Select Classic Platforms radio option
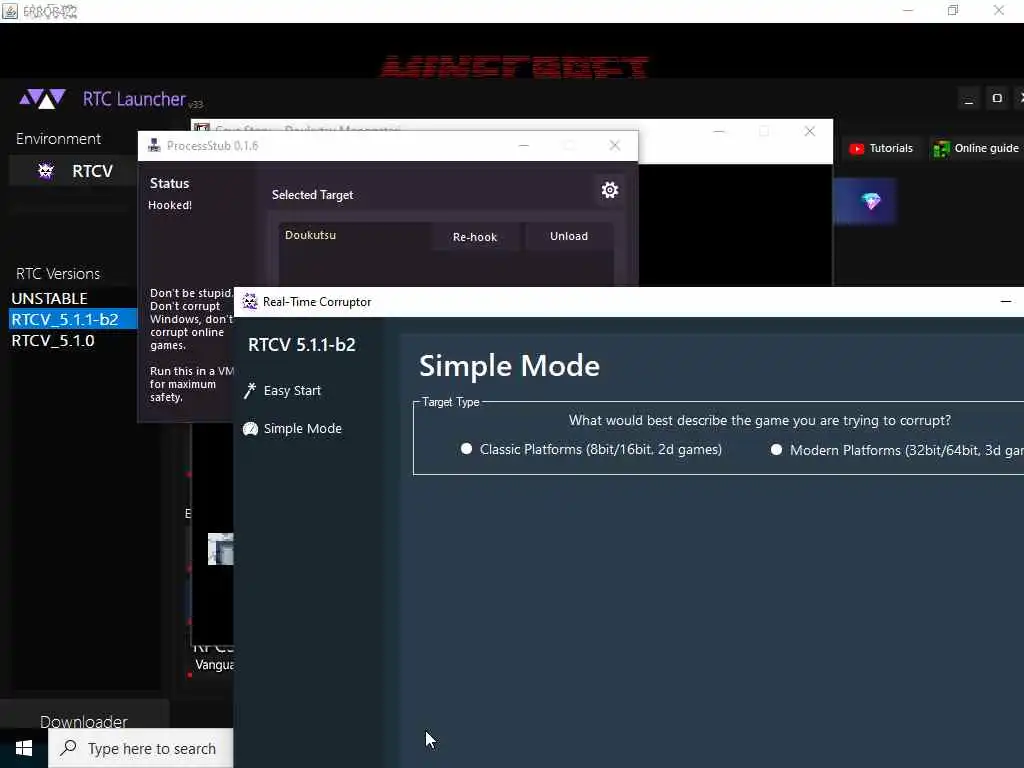Screen dimensions: 1024x768 coord(466,449)
